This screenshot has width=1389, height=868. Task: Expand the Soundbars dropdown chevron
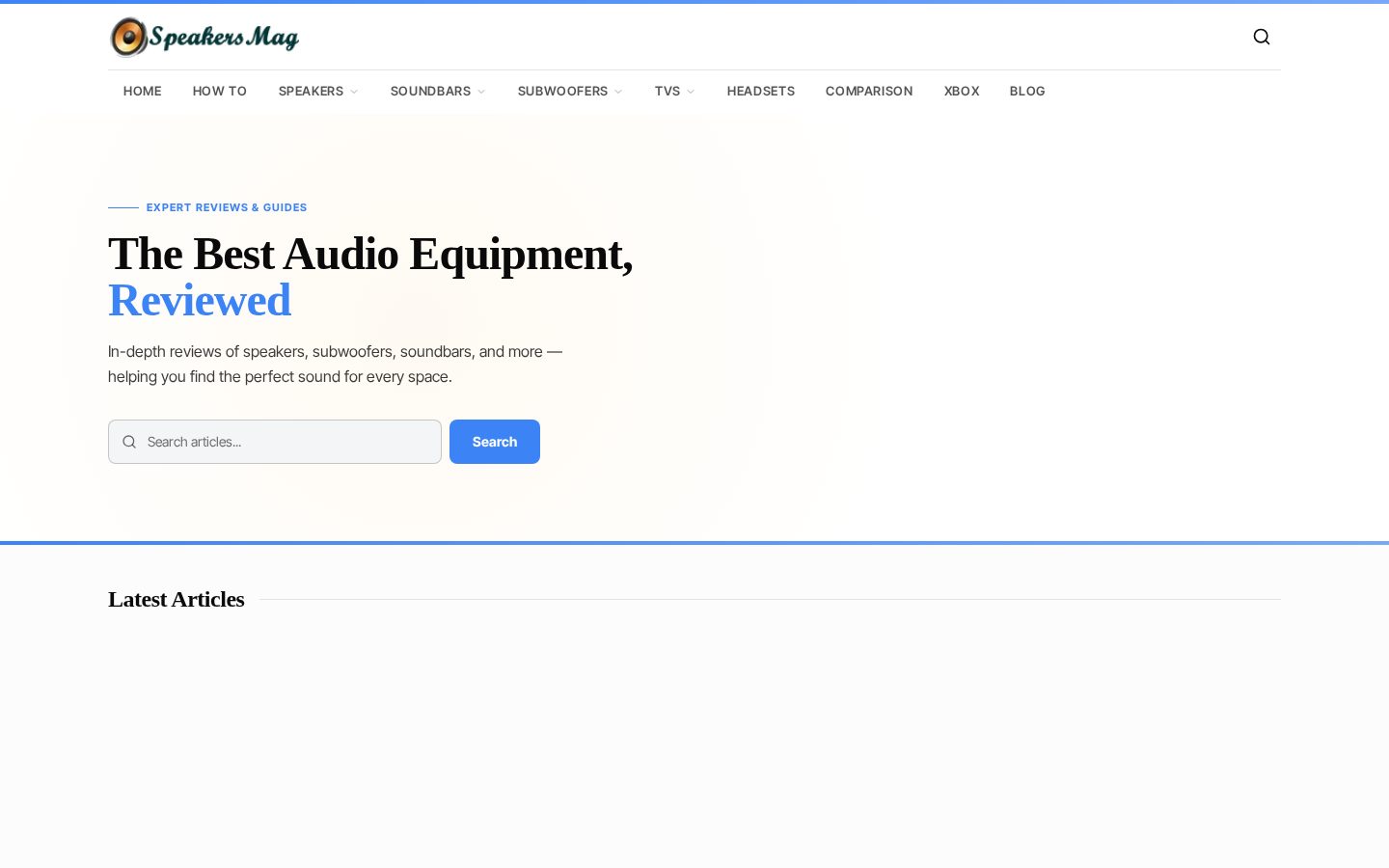(481, 92)
